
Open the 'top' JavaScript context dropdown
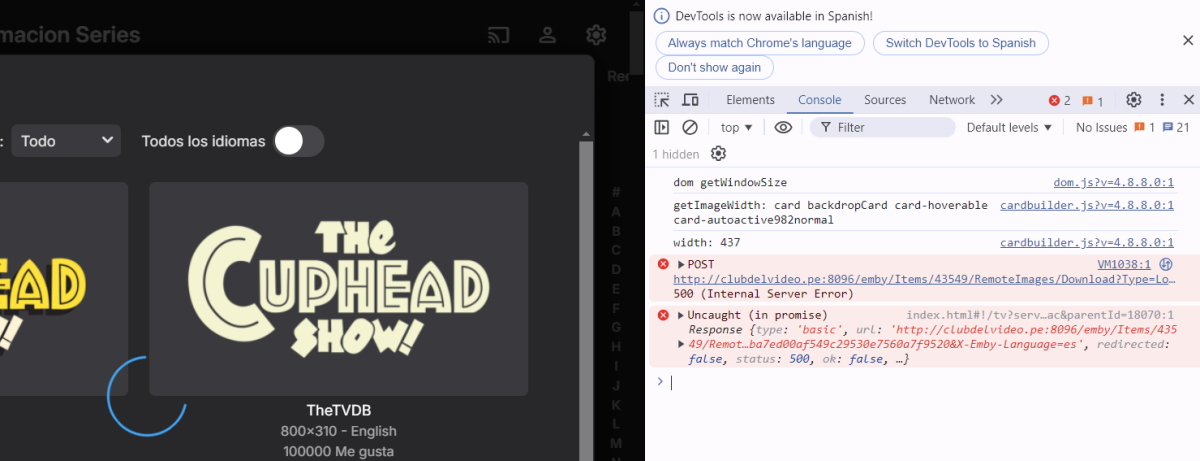coord(737,127)
